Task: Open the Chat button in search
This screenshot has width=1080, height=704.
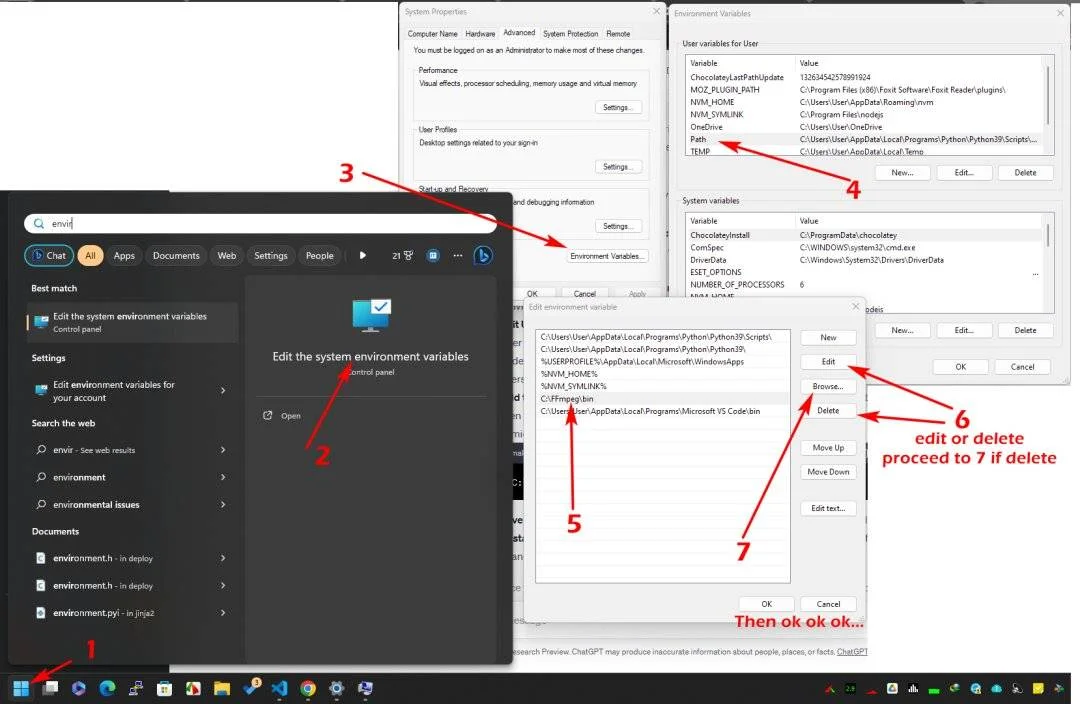Action: click(49, 256)
